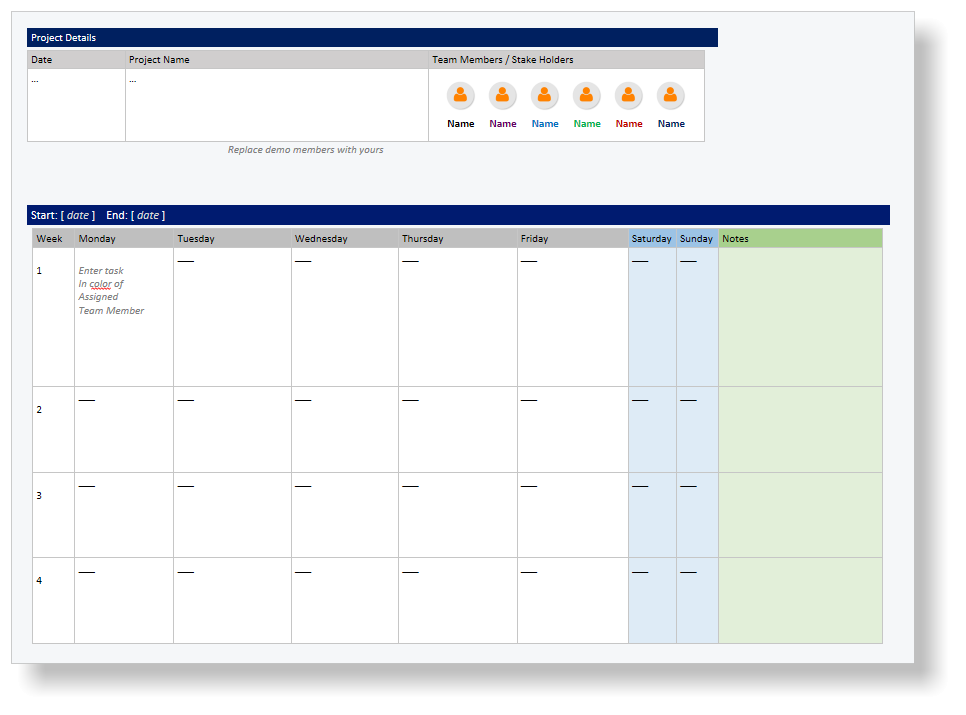966x715 pixels.
Task: Select the 'Enter task' placeholder text in Monday week 1
Action: (101, 271)
